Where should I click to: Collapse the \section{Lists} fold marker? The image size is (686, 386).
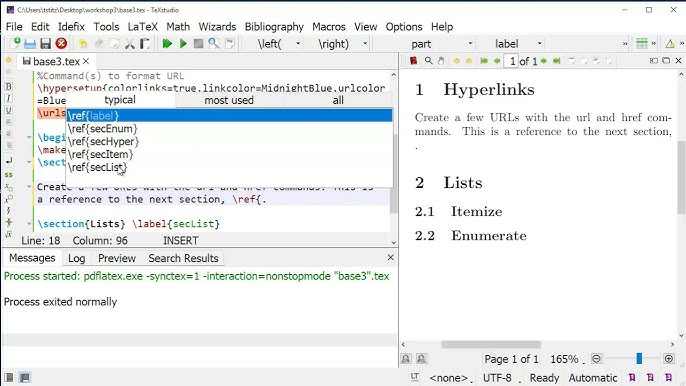tap(29, 224)
